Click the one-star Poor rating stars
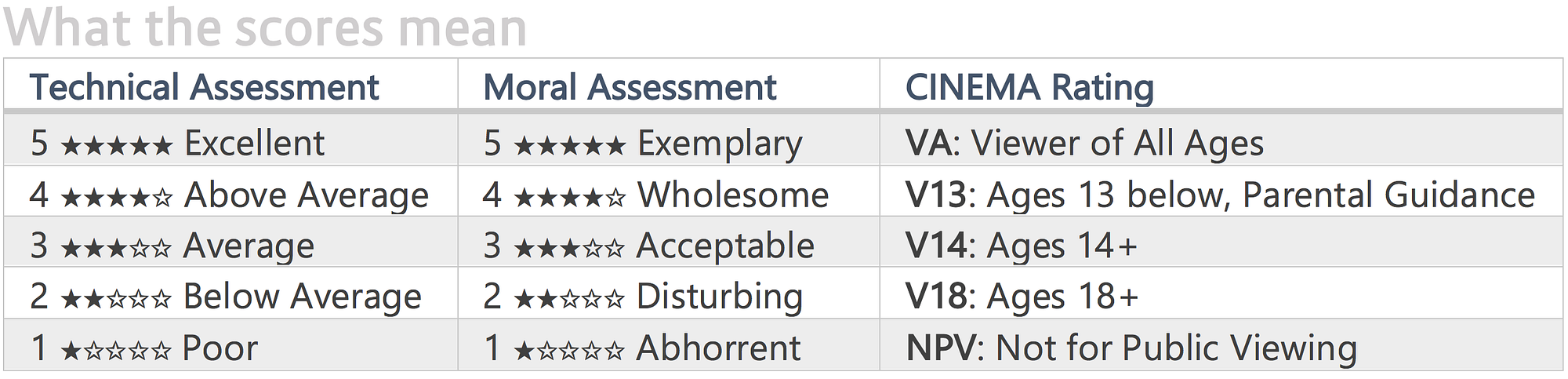 click(x=116, y=351)
